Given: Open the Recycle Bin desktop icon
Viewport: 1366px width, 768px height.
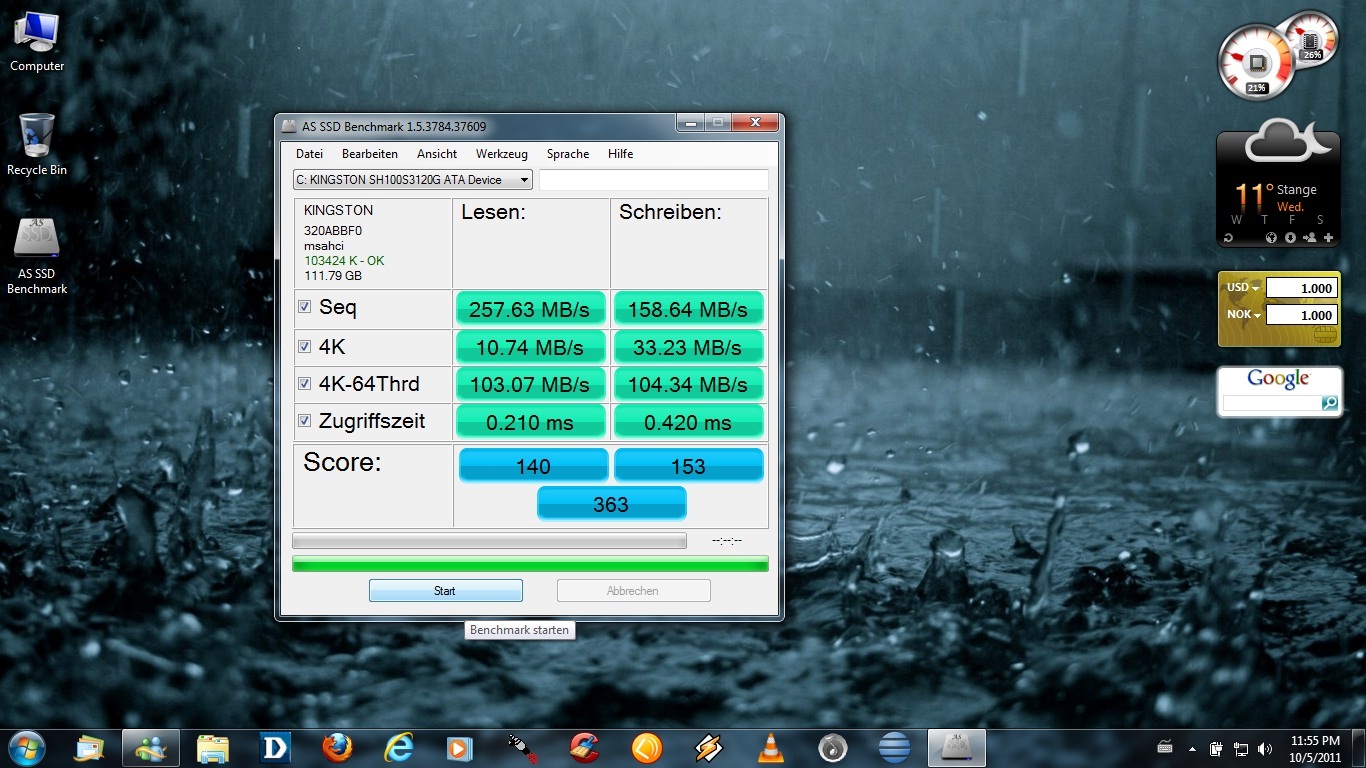Looking at the screenshot, I should pyautogui.click(x=36, y=144).
